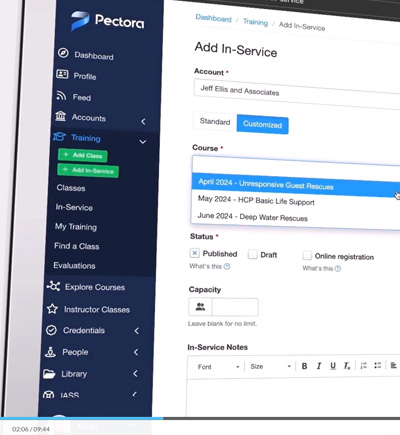Click the Capacity people group icon
The width and height of the screenshot is (400, 435).
point(200,306)
